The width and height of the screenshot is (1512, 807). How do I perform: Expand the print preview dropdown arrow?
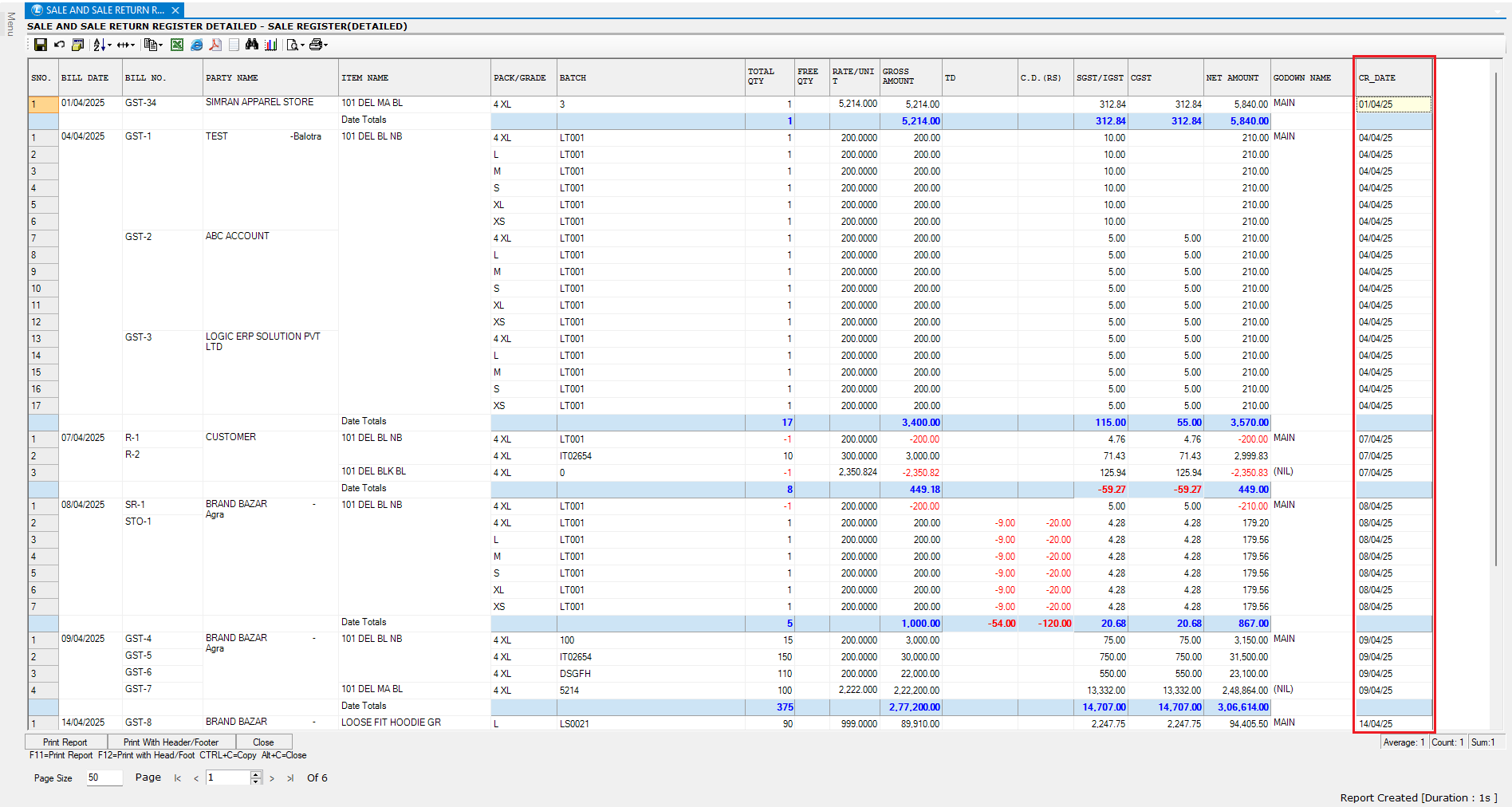click(x=302, y=45)
